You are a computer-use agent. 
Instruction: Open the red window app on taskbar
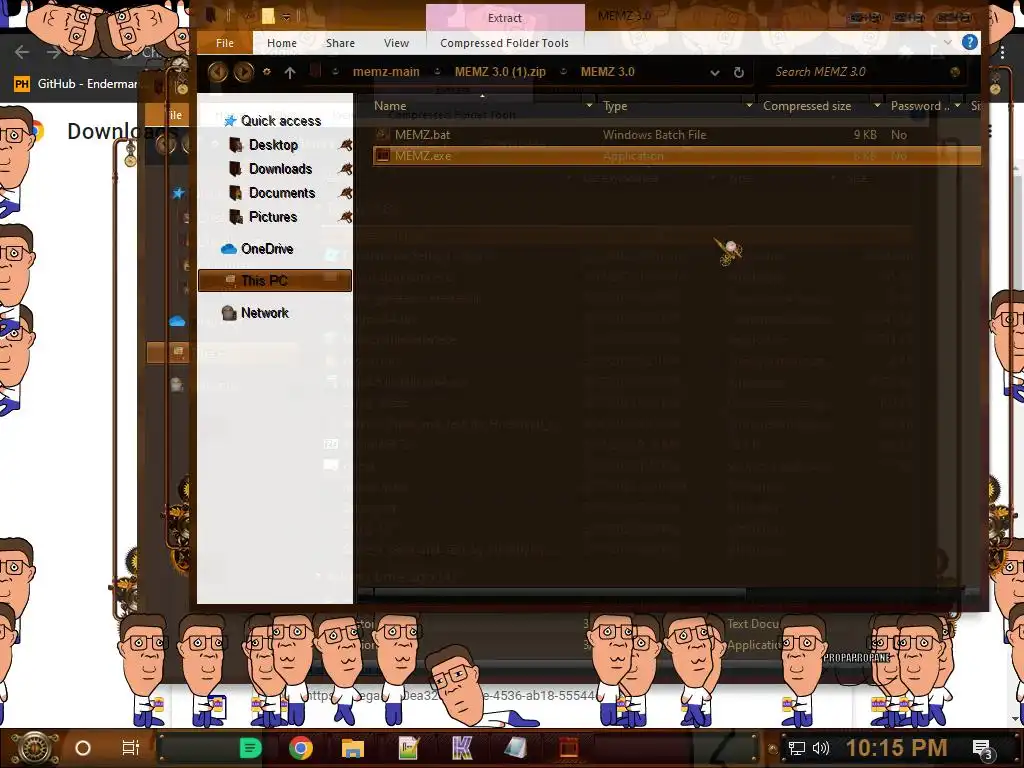(x=569, y=748)
